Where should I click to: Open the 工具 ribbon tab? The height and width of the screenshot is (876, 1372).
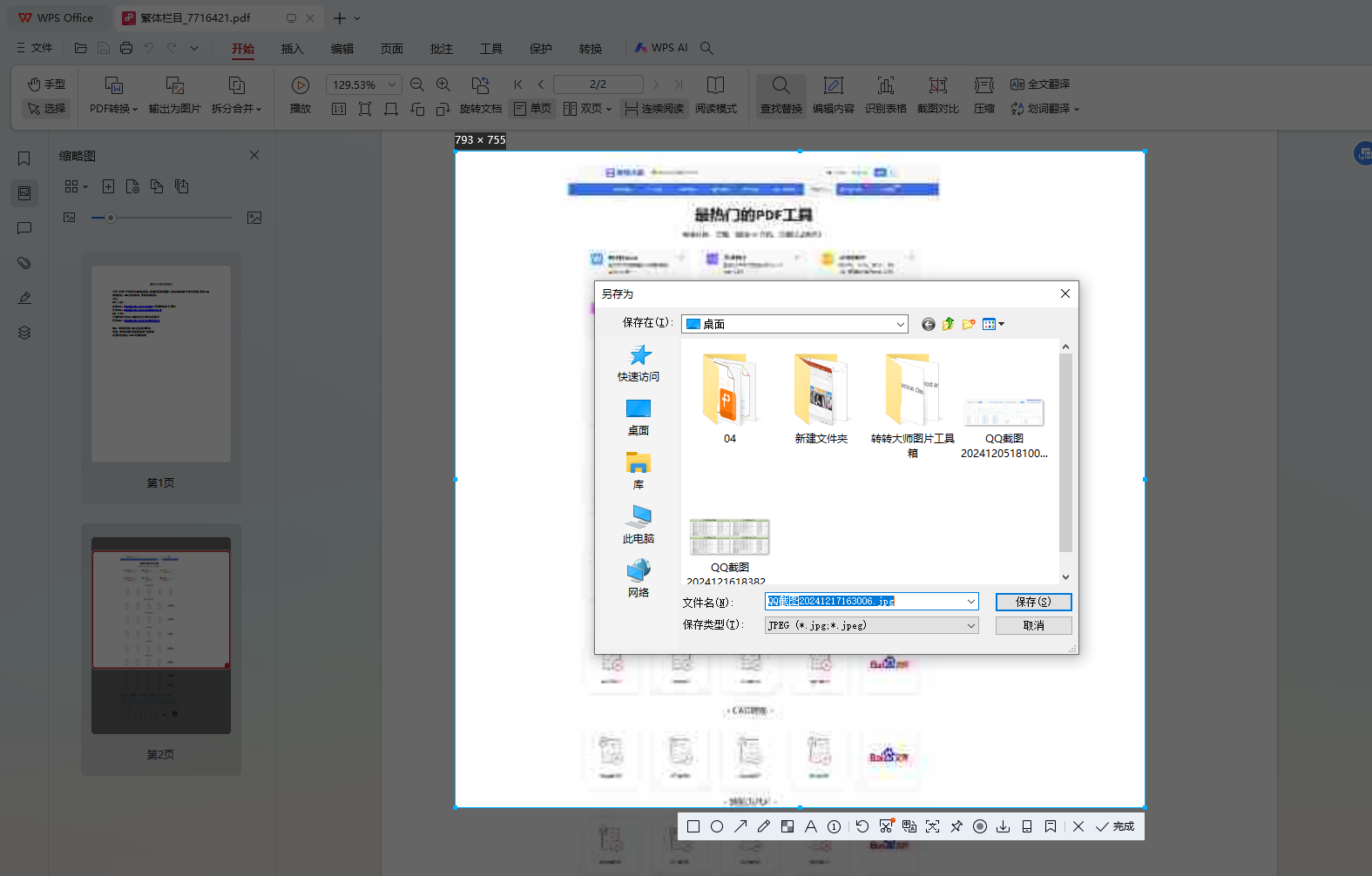pos(491,49)
